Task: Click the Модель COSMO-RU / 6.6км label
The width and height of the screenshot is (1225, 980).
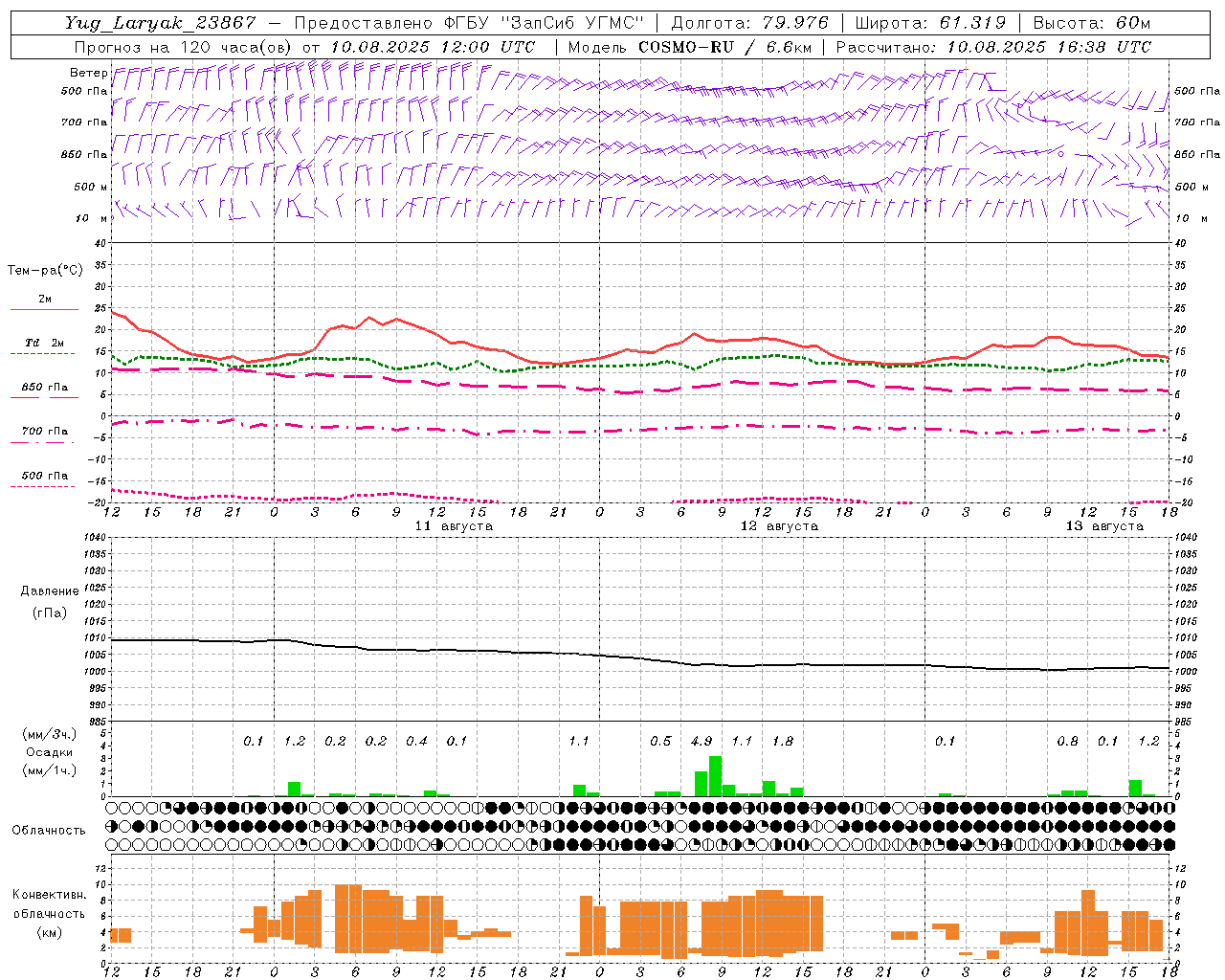Action: click(689, 47)
